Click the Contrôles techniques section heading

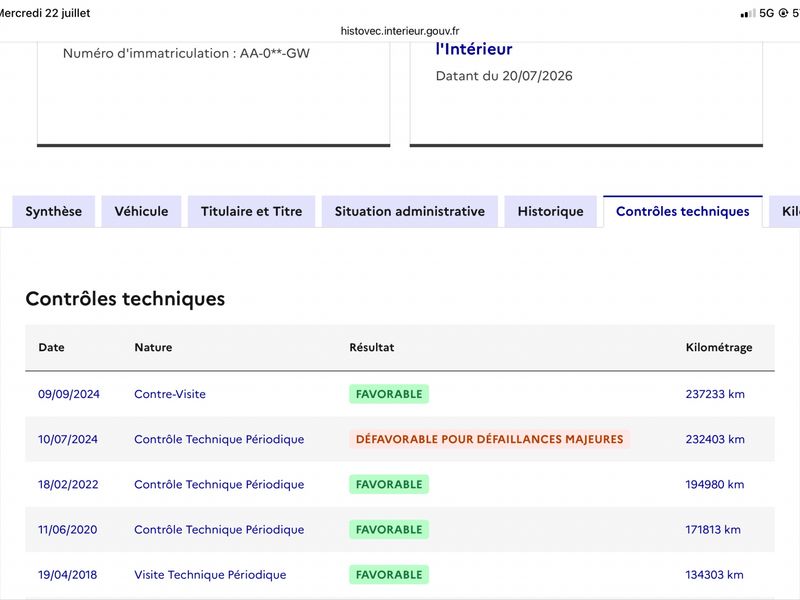(x=125, y=299)
